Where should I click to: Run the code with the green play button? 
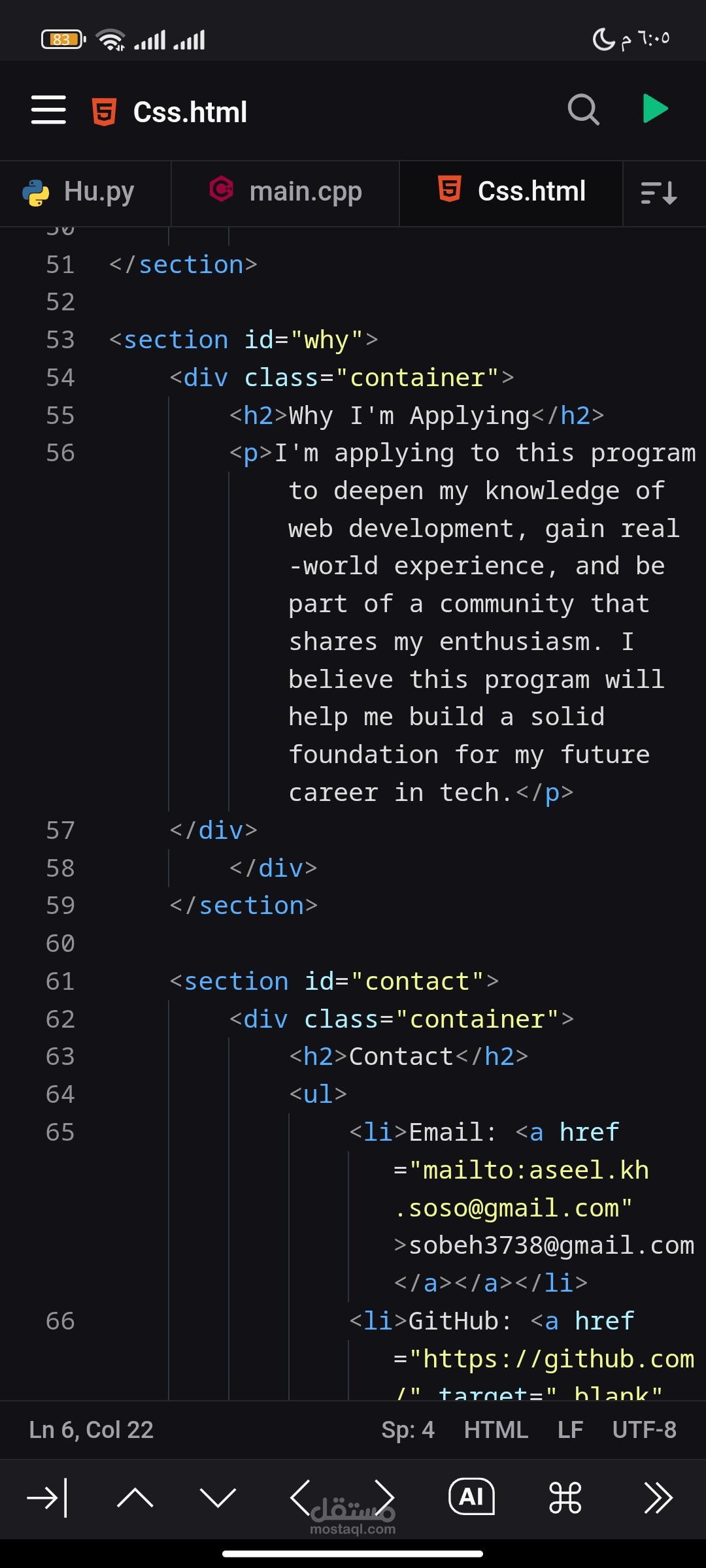[655, 109]
